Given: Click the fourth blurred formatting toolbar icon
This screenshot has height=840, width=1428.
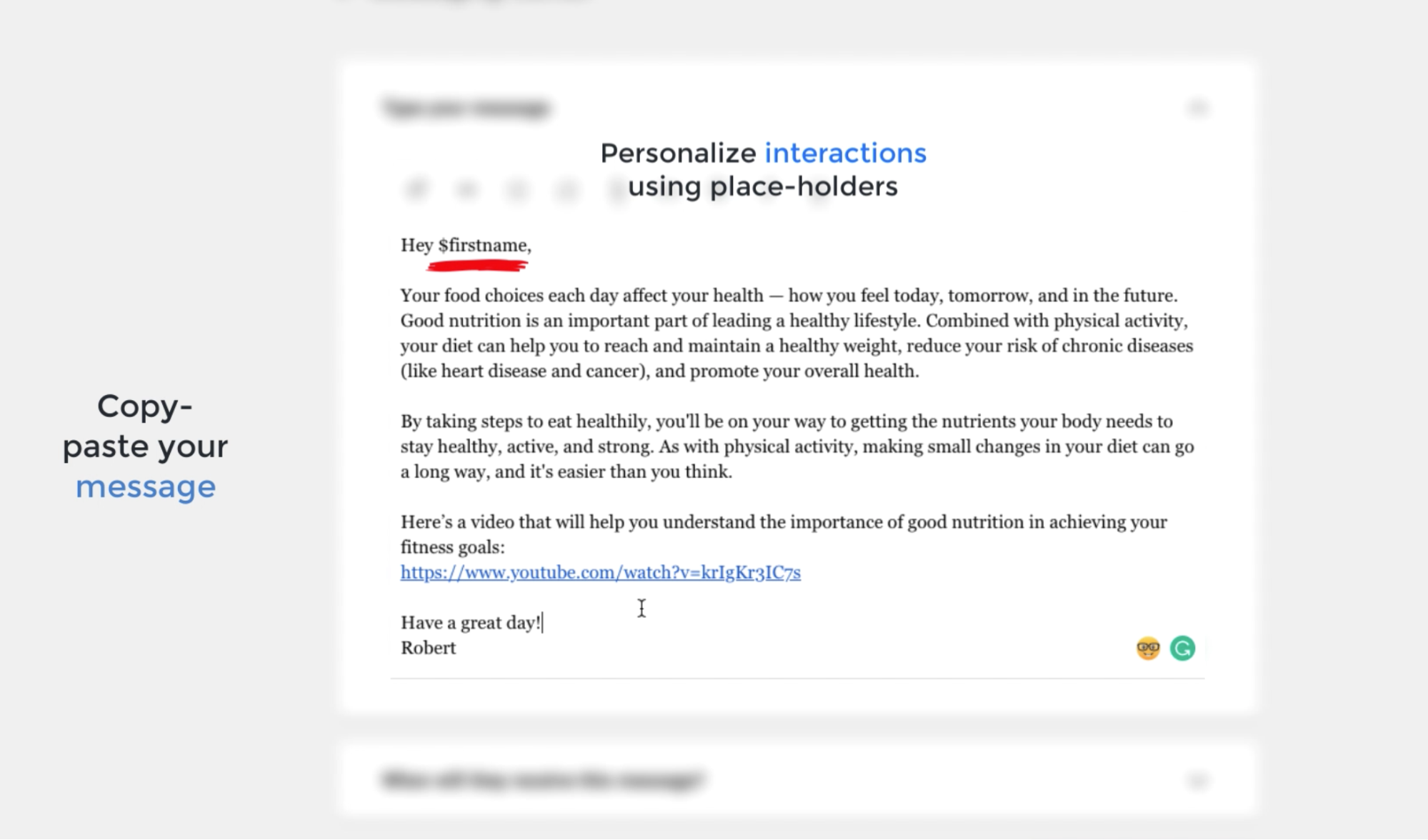Looking at the screenshot, I should coord(566,189).
